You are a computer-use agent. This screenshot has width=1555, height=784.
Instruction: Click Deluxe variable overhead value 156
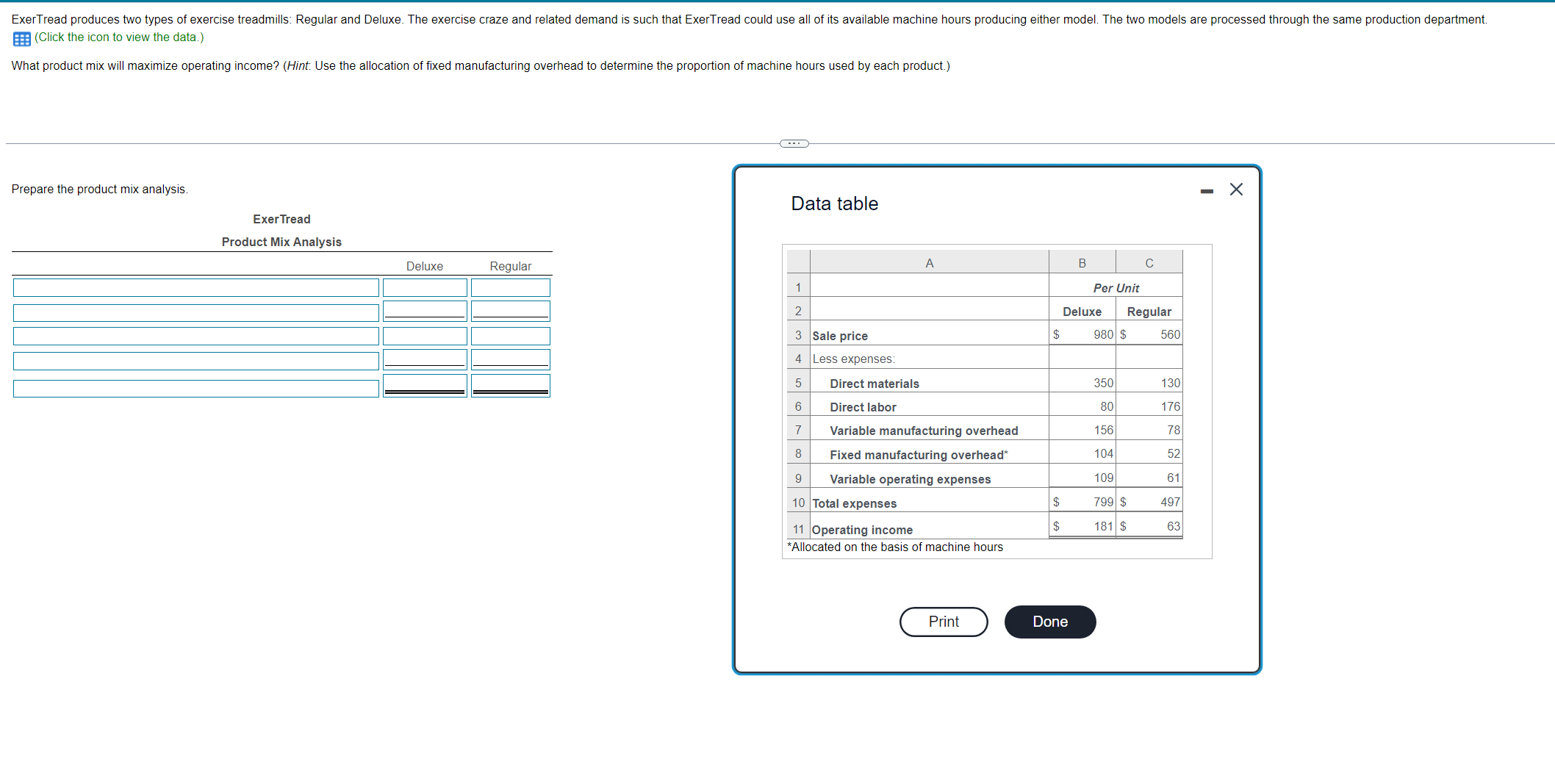(x=1103, y=430)
